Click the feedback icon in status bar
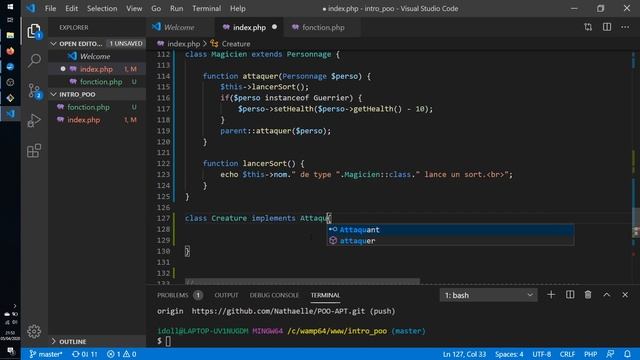 (x=610, y=354)
